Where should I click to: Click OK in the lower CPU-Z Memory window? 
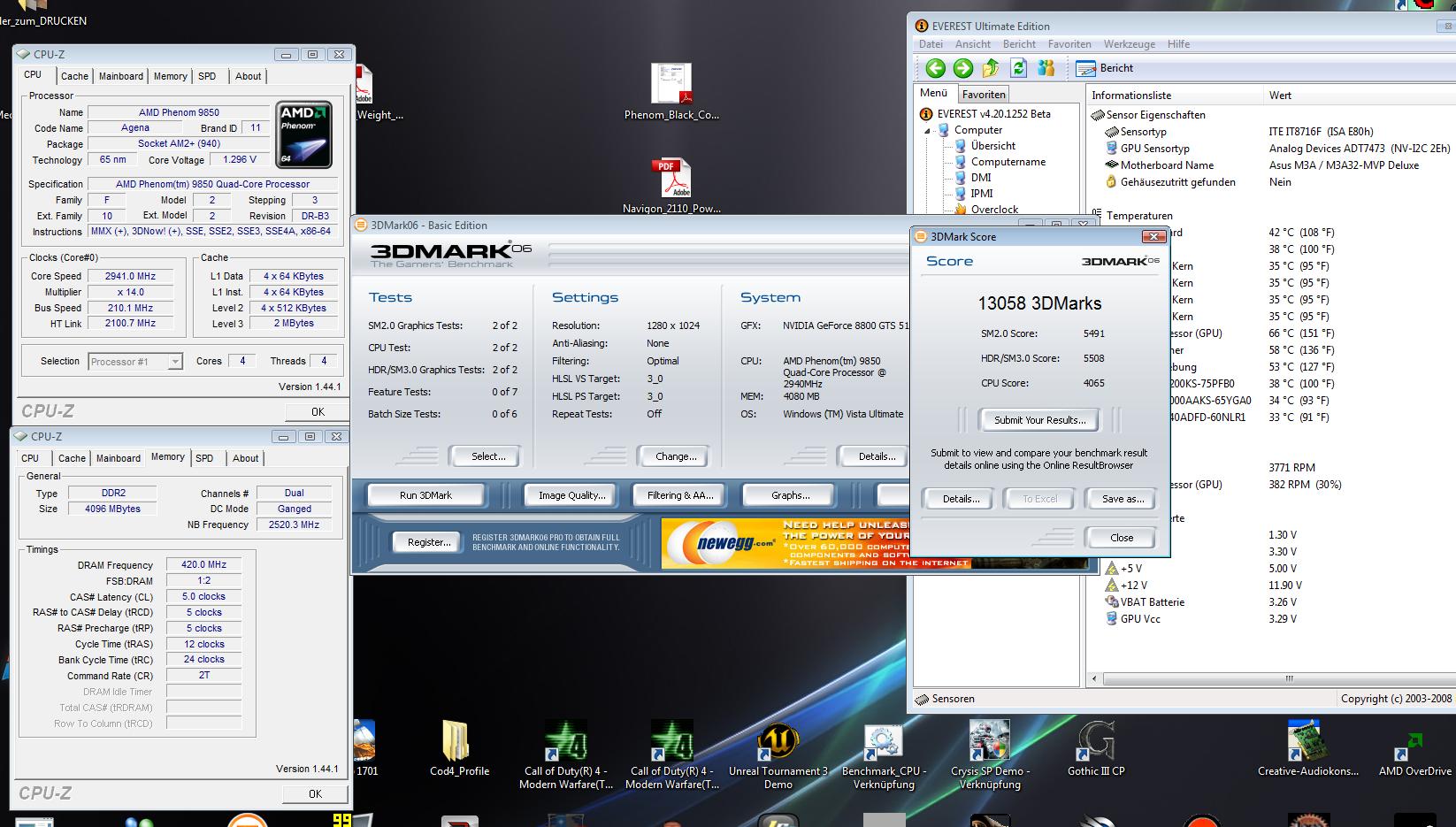point(315,794)
